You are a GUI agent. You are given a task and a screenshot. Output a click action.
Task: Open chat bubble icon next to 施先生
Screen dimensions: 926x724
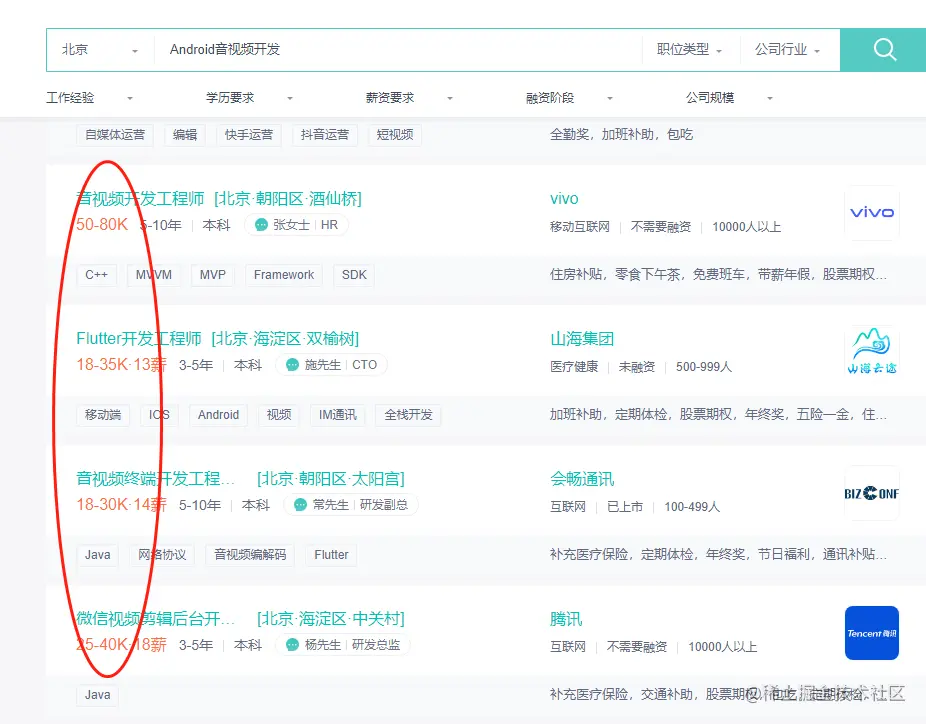pyautogui.click(x=292, y=365)
